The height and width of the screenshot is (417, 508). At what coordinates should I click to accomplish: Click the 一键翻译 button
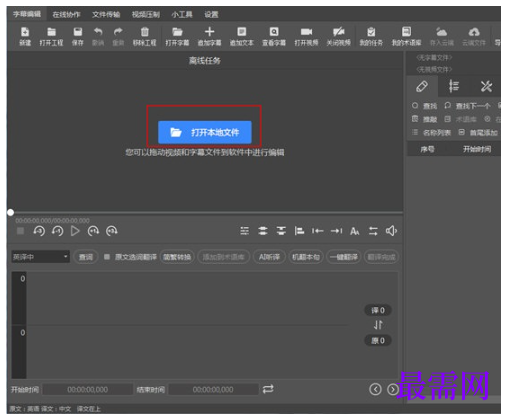(x=343, y=257)
